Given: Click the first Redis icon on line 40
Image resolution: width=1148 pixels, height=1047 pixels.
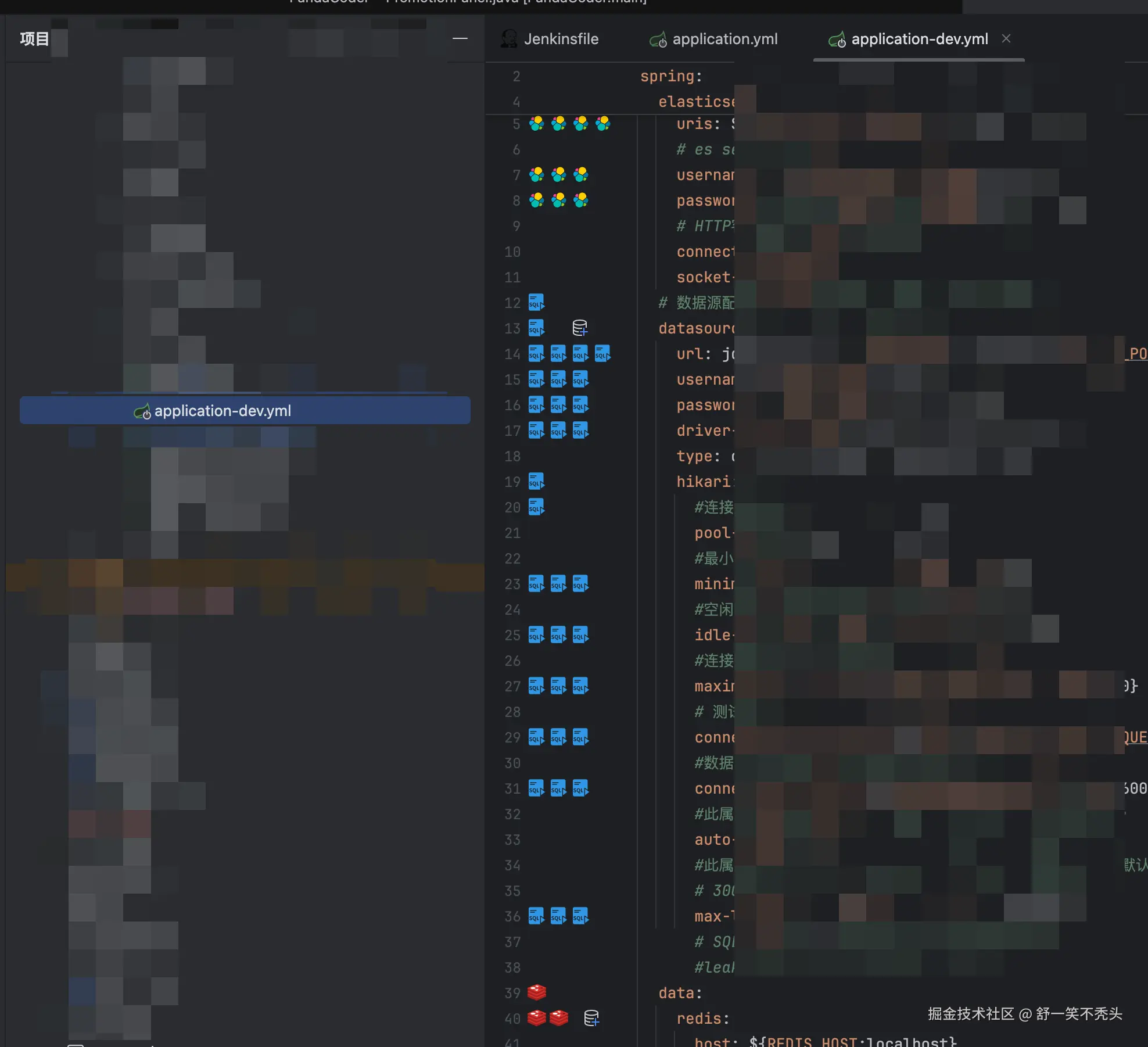Looking at the screenshot, I should pos(537,1018).
